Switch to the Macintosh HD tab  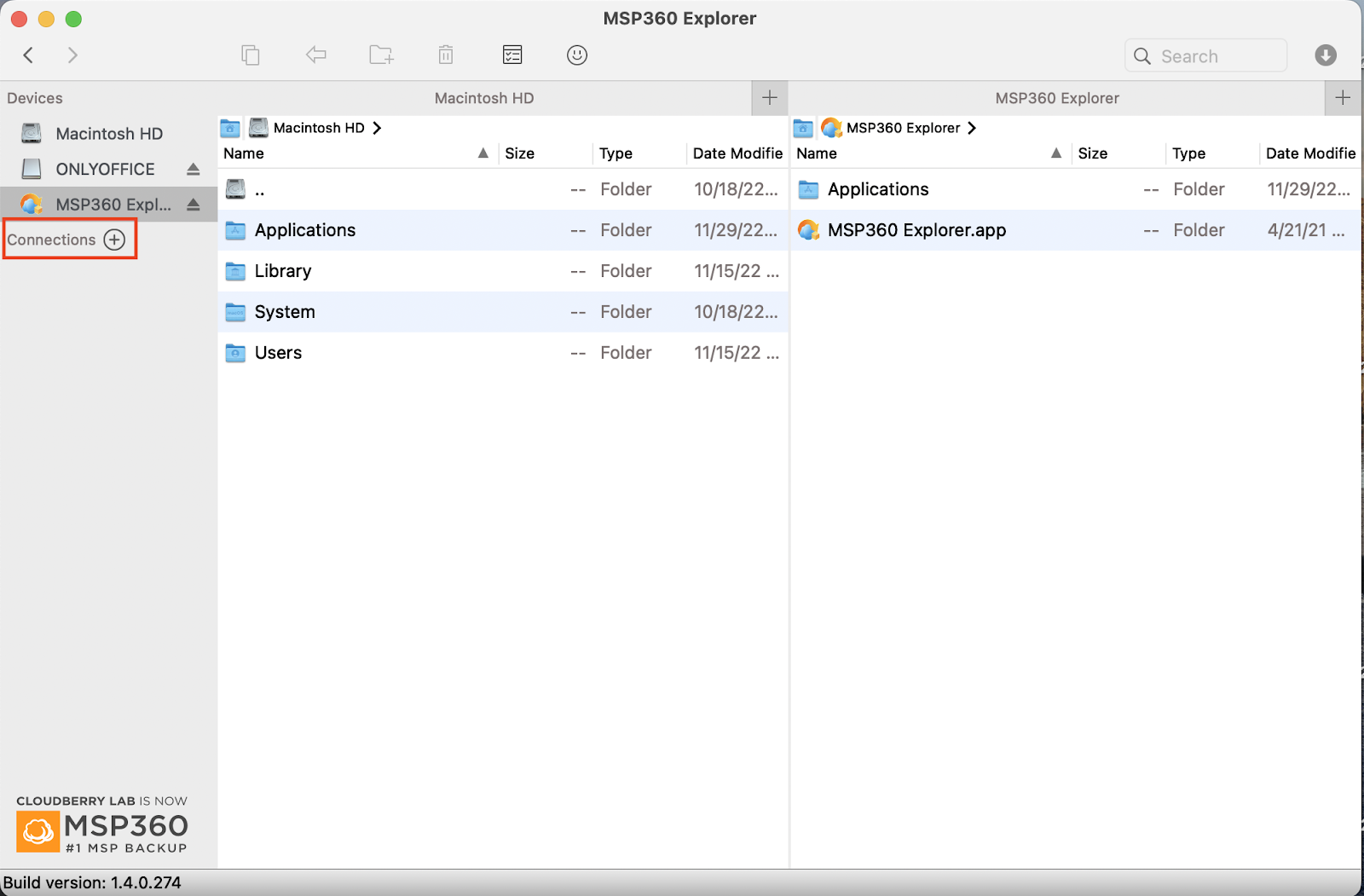pyautogui.click(x=484, y=98)
